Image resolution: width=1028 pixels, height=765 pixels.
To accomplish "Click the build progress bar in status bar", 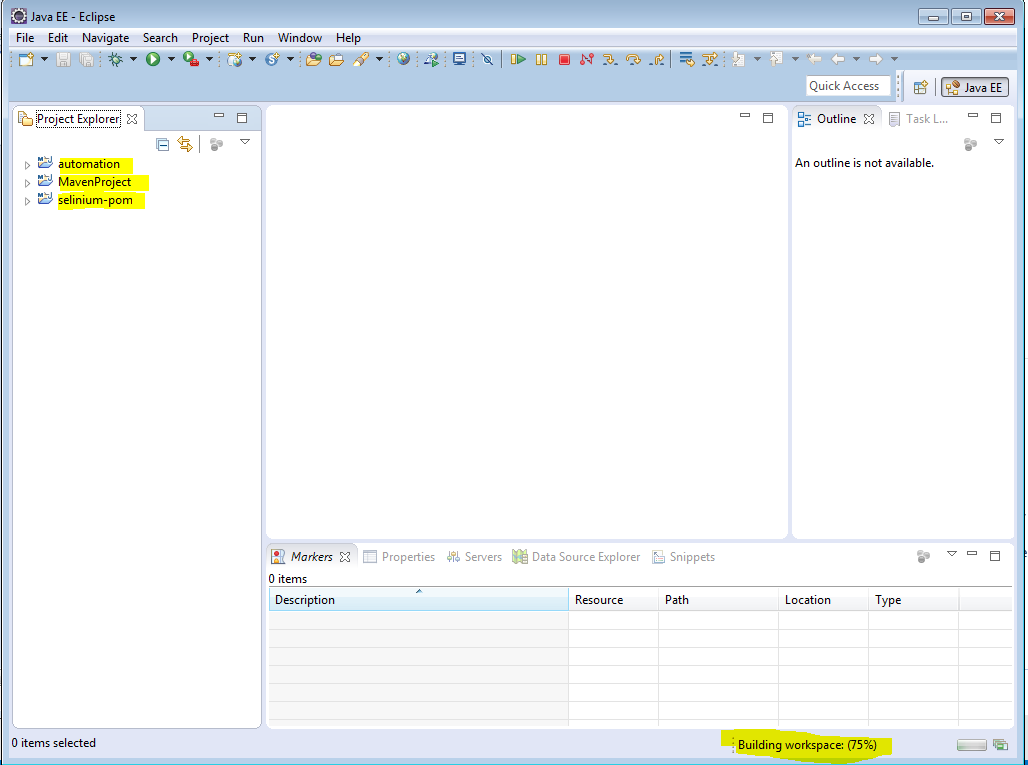I will pyautogui.click(x=971, y=745).
